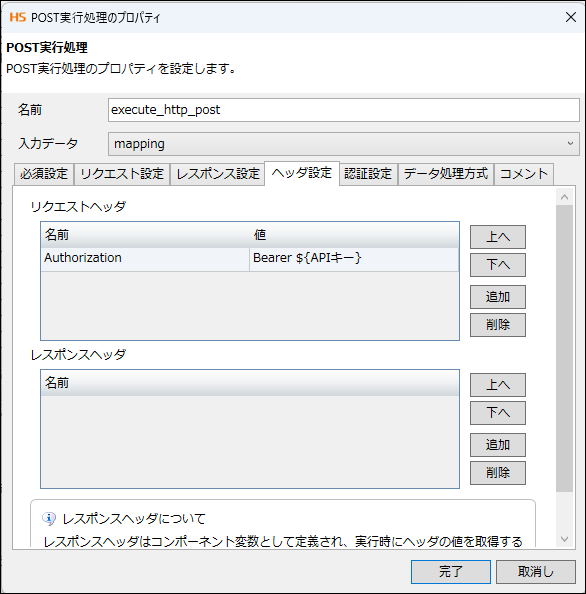
Task: Switch to the リクエスト設定 tab
Action: (122, 174)
